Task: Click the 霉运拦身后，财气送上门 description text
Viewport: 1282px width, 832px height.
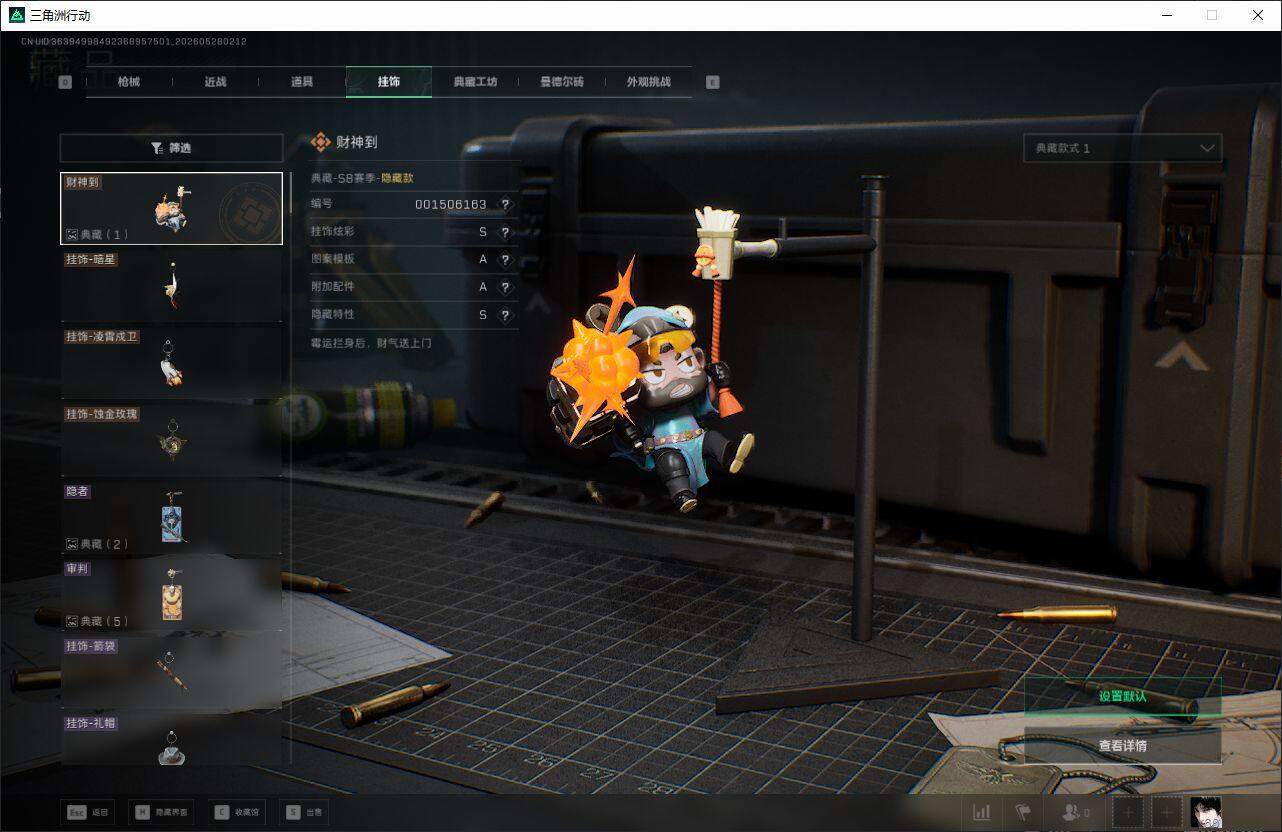Action: pos(371,343)
